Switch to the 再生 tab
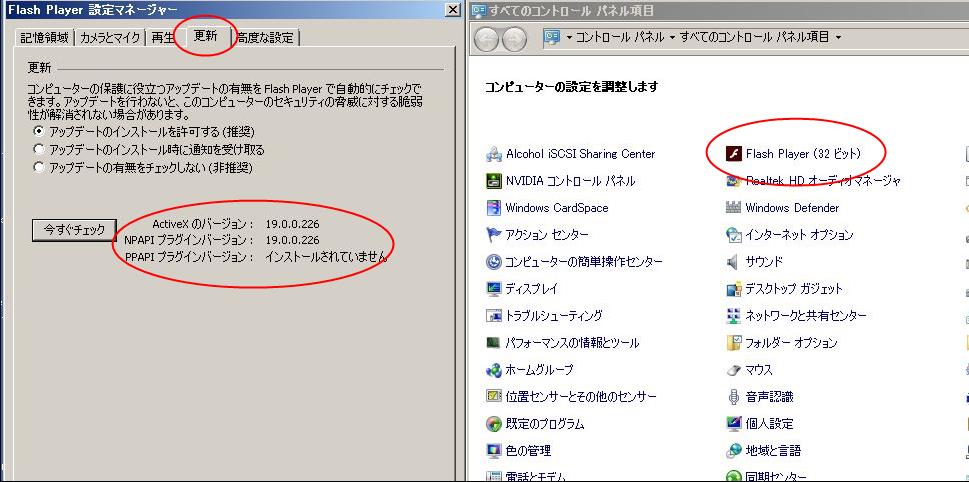Image resolution: width=969 pixels, height=482 pixels. [x=163, y=37]
